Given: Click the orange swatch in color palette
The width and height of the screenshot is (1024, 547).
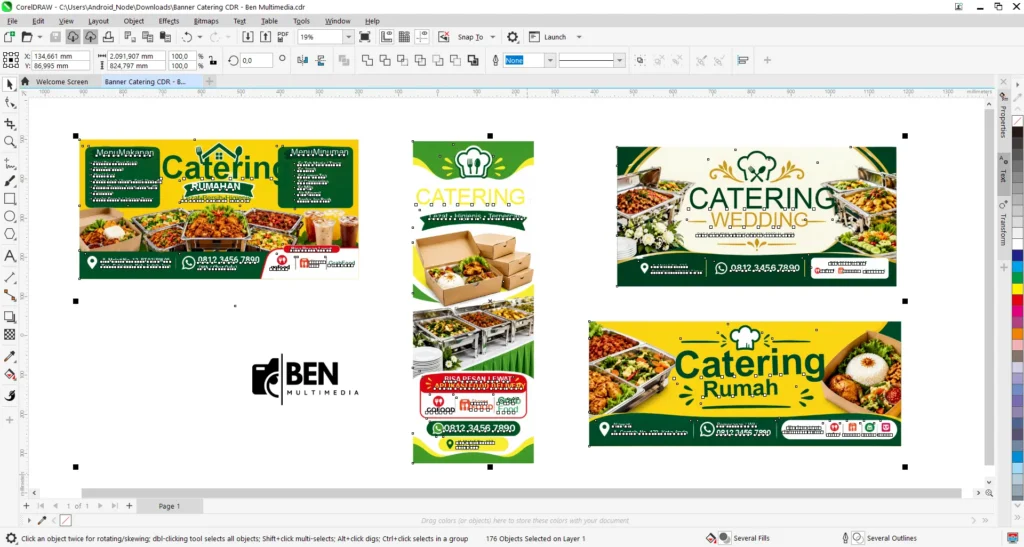Looking at the screenshot, I should pyautogui.click(x=1017, y=335).
